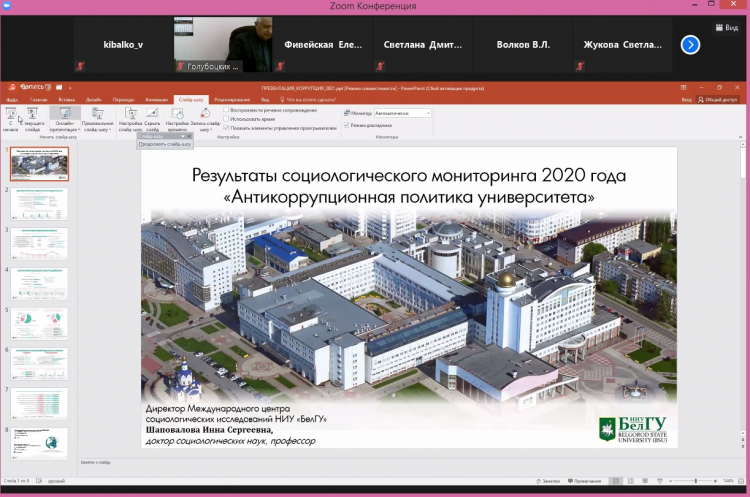Enable the Использовать время checkbox
This screenshot has height=497, width=750.
coord(229,119)
